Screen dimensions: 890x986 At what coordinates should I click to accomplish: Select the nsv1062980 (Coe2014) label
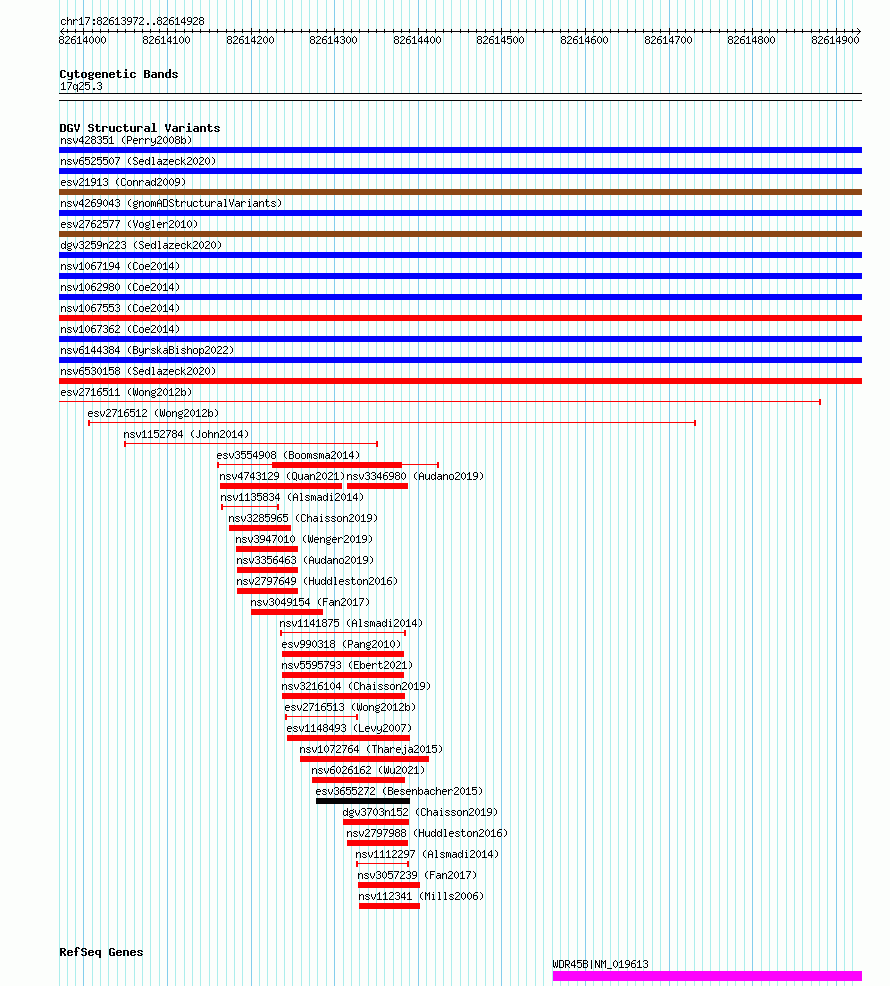[120, 287]
